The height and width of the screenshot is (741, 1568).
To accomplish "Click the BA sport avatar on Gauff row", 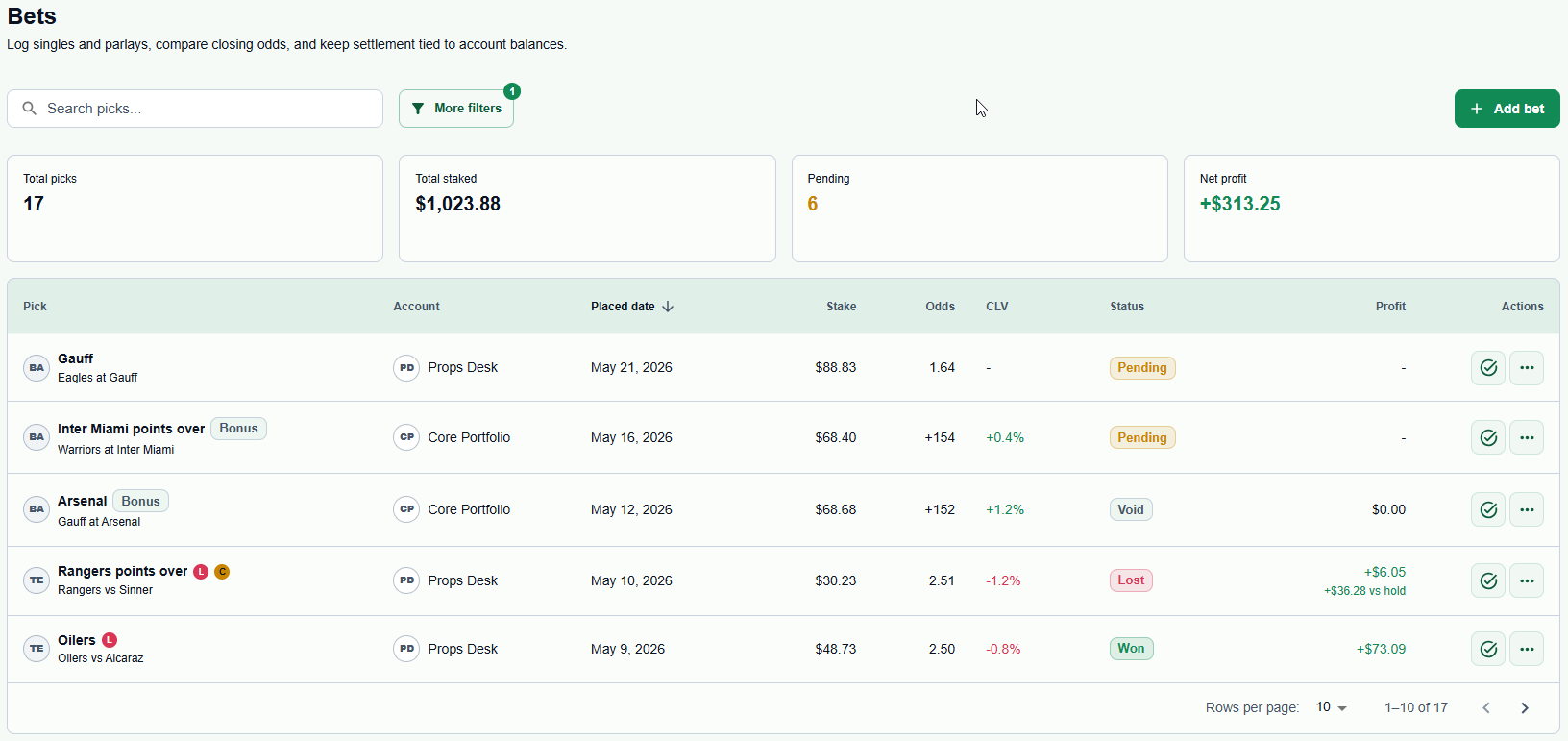I will [37, 367].
